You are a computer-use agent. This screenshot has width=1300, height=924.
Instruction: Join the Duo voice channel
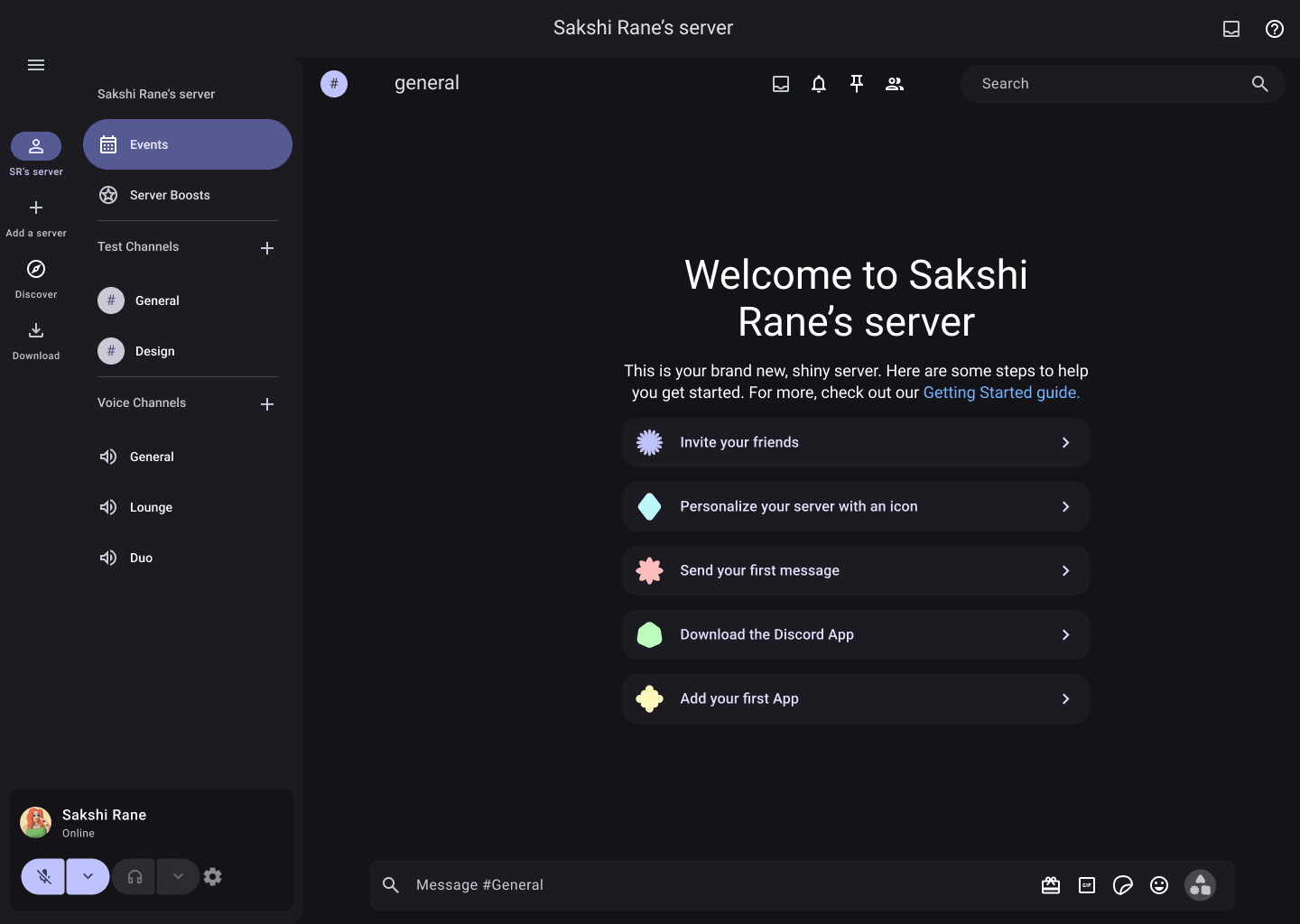point(188,558)
